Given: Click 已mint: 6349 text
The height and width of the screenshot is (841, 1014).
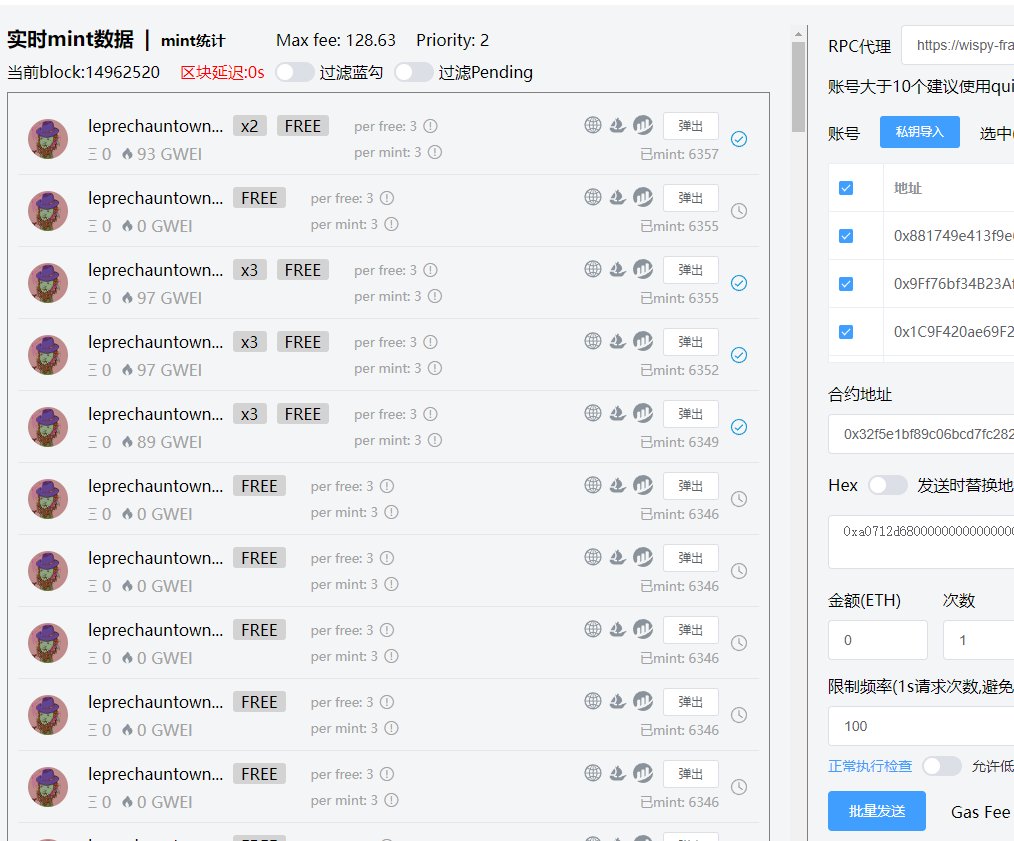Looking at the screenshot, I should [679, 442].
